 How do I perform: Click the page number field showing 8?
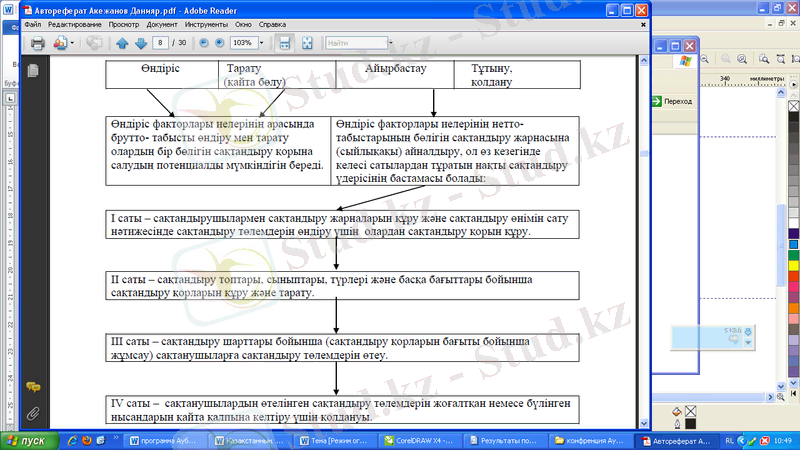[x=160, y=43]
